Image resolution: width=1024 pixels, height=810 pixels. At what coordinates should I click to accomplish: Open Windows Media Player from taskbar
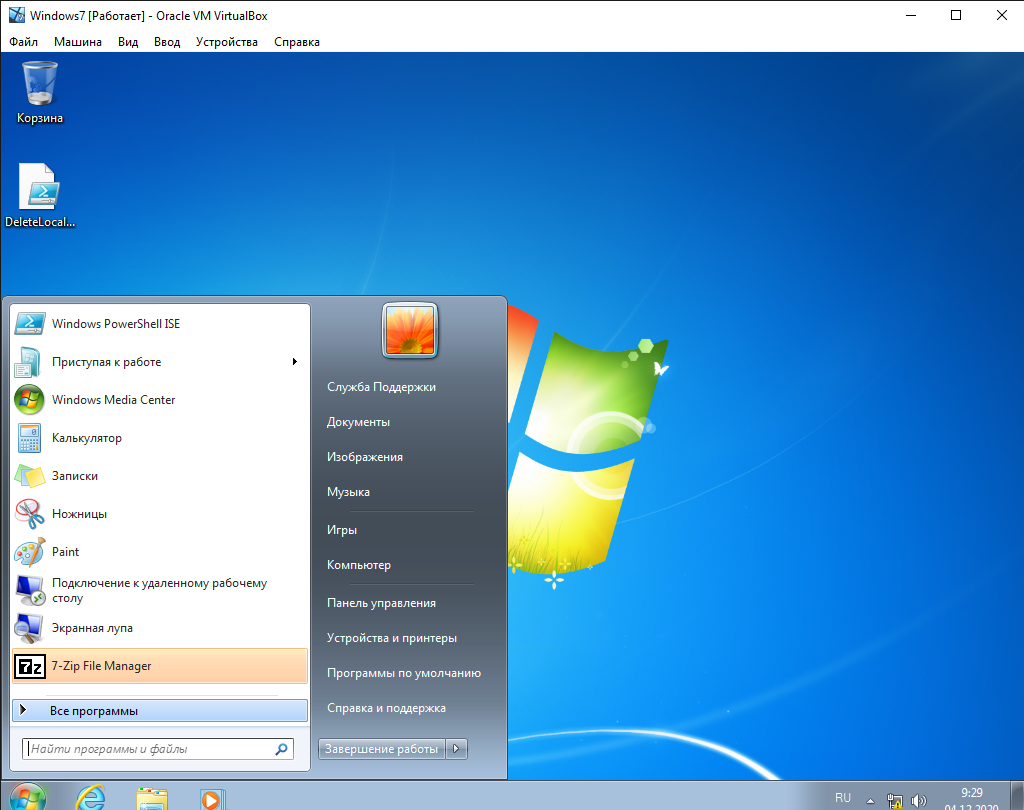click(210, 798)
